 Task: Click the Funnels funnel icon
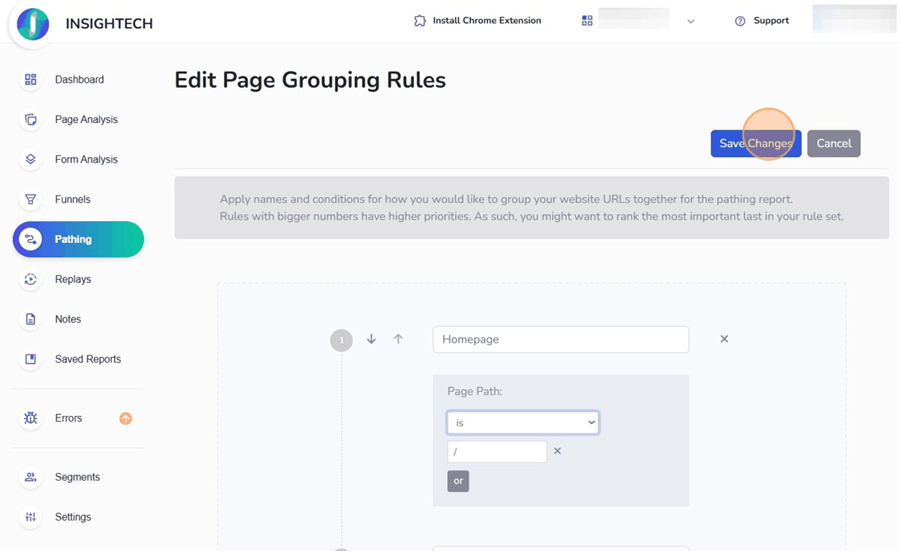[x=31, y=200]
